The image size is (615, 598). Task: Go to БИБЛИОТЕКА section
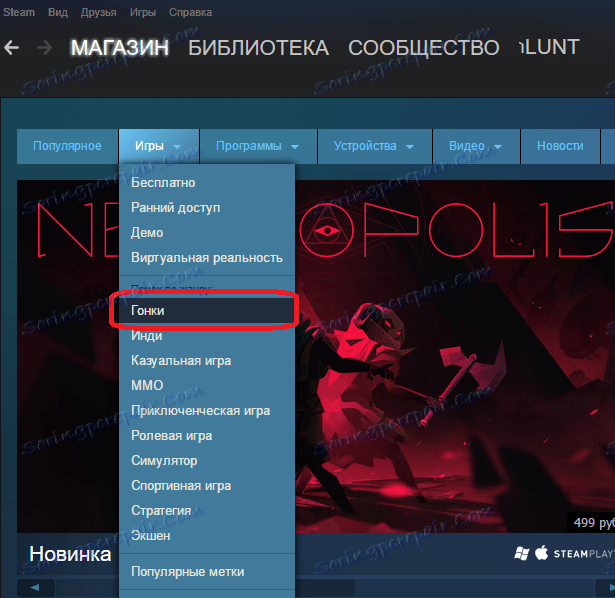click(x=258, y=48)
